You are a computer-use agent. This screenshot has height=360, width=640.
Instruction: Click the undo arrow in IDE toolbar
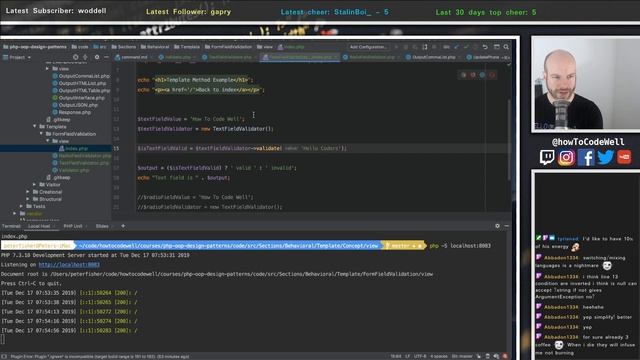[485, 47]
